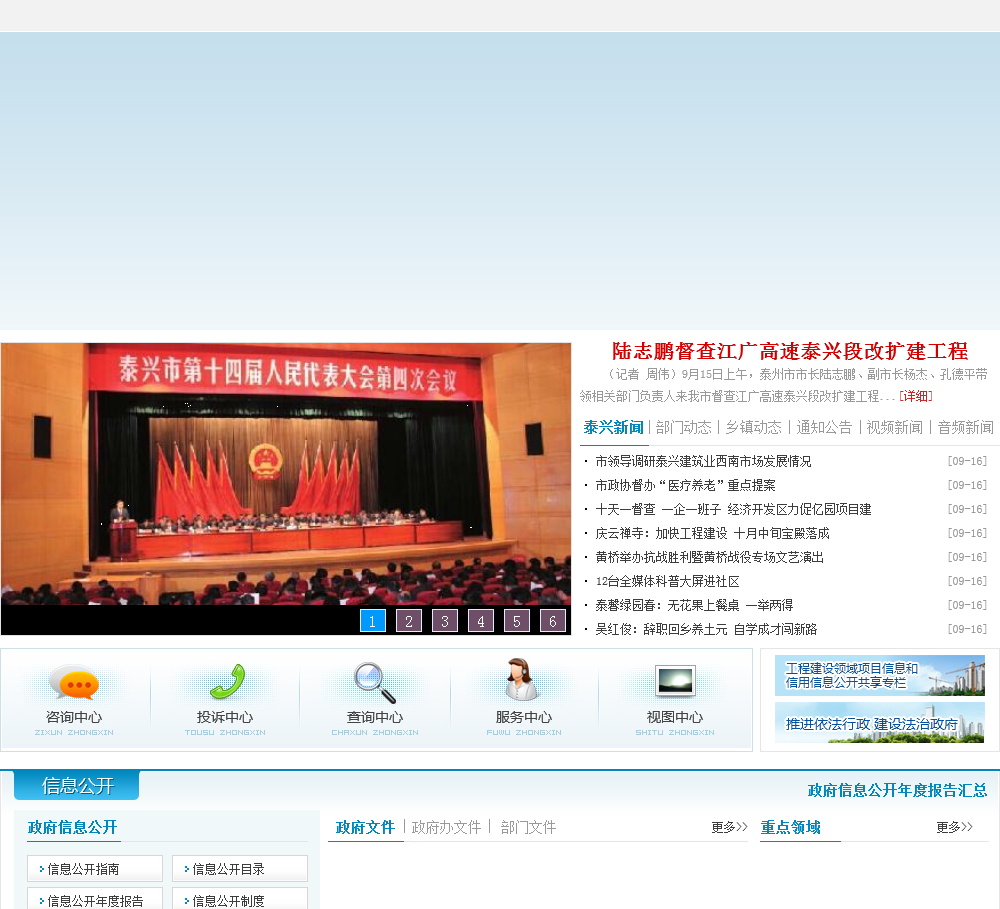The image size is (1000, 909).
Task: Select the 泰兴新闻 news tab
Action: coord(614,427)
